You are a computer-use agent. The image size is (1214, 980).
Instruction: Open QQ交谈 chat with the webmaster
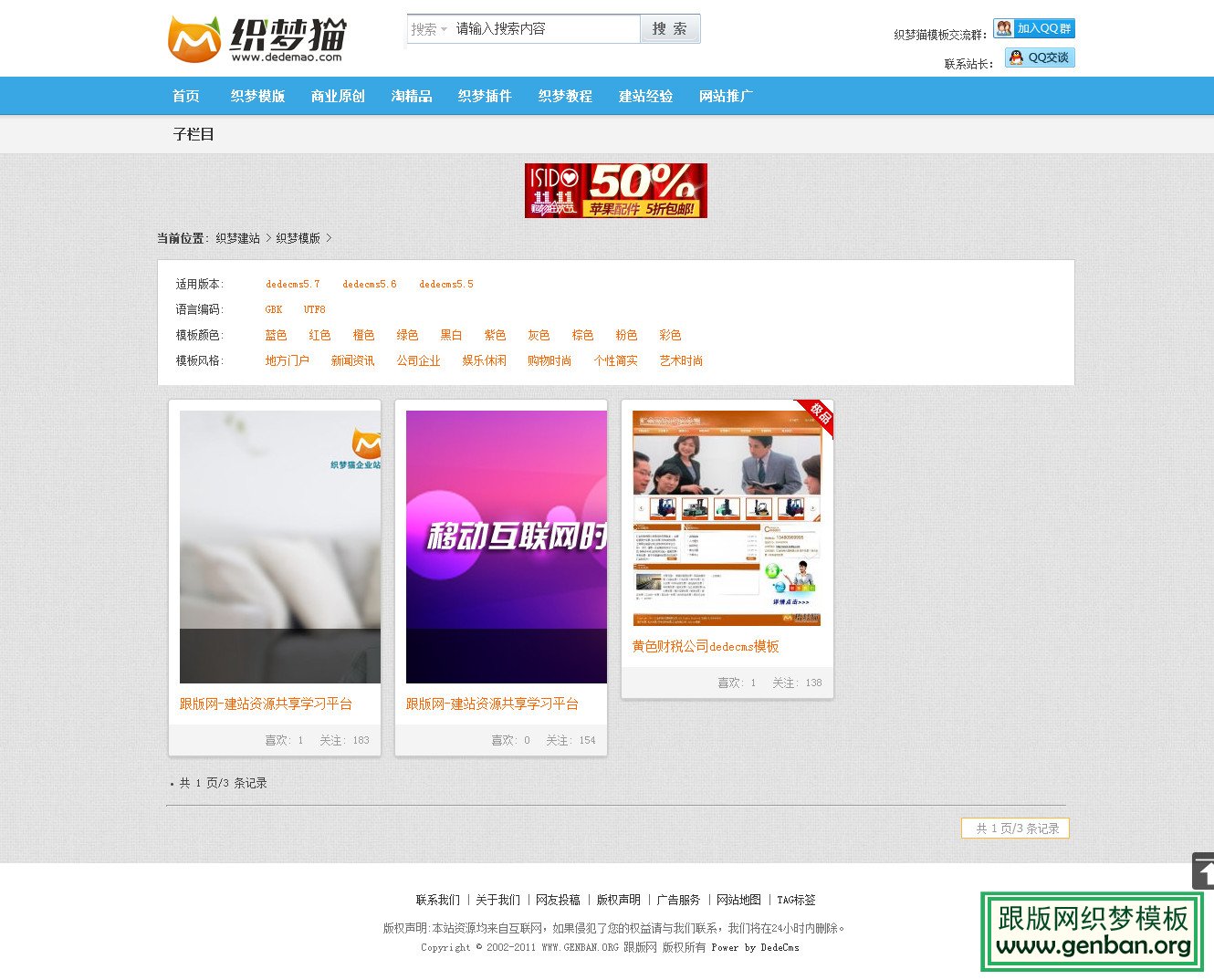[1040, 57]
